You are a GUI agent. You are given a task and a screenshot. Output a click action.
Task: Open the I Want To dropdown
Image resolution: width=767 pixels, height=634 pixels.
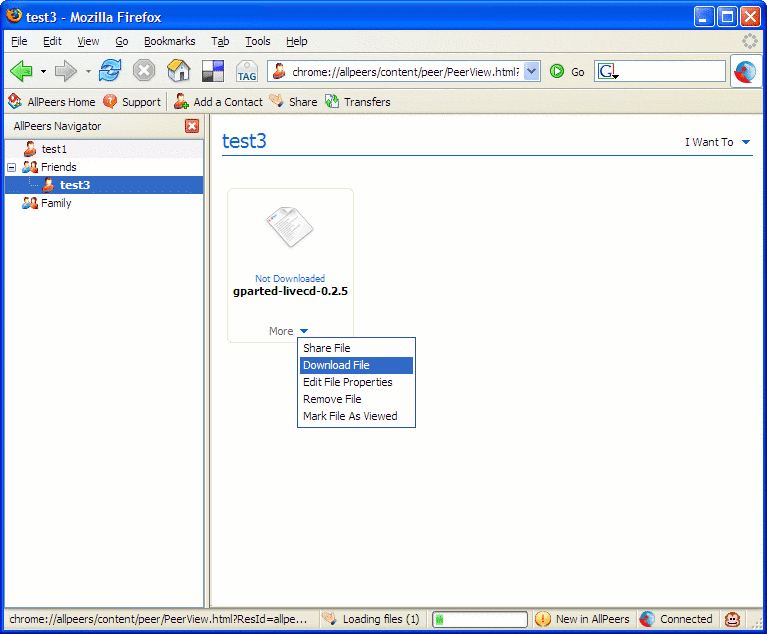click(x=717, y=142)
